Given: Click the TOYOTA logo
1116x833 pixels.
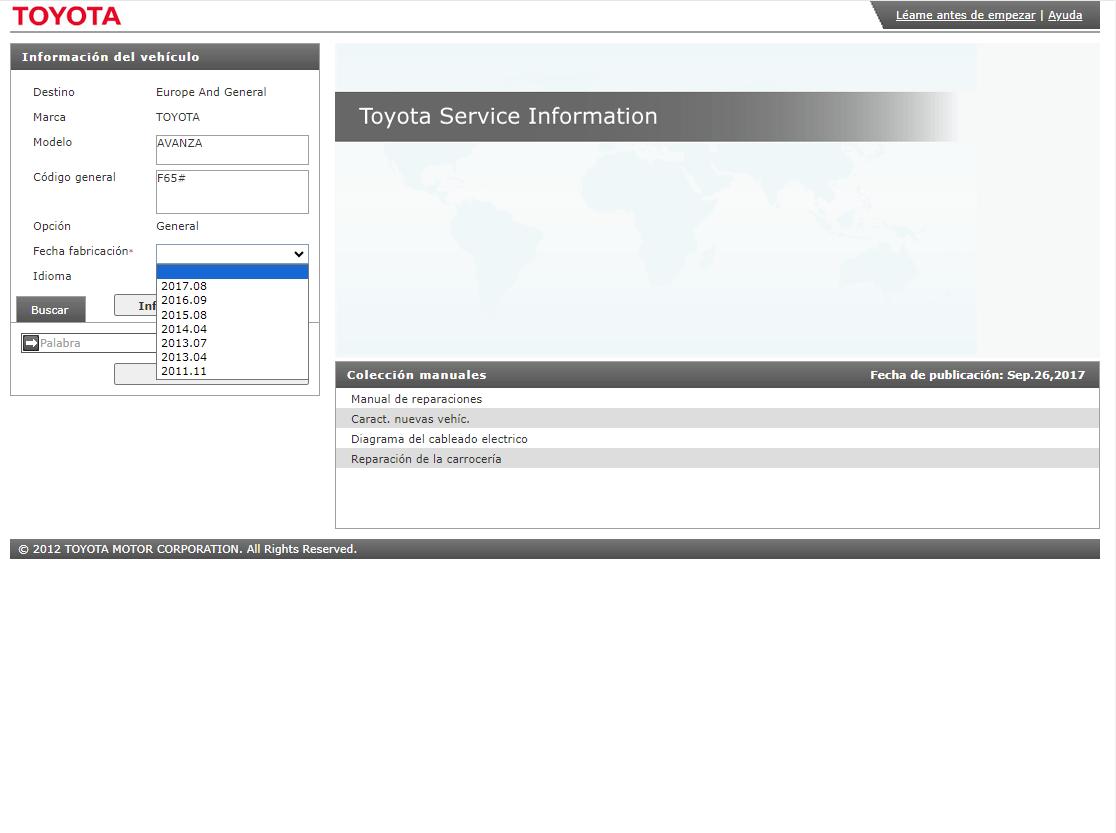Looking at the screenshot, I should point(67,16).
